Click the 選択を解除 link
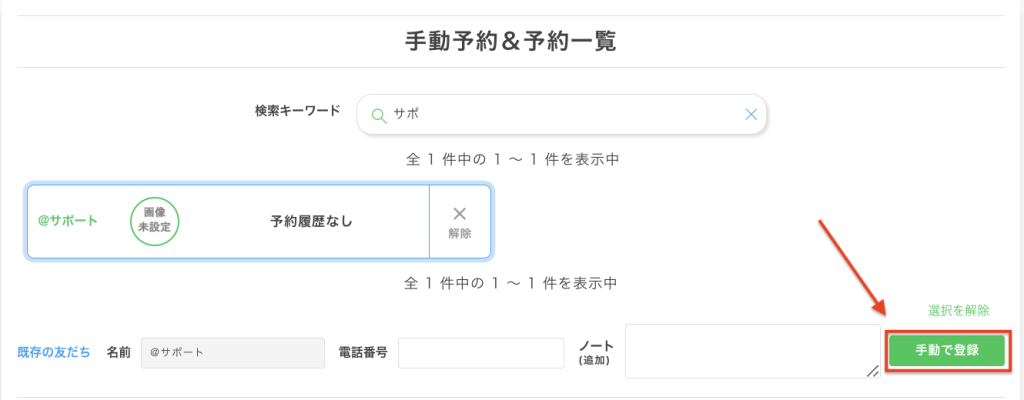The height and width of the screenshot is (400, 1024). pyautogui.click(x=958, y=310)
